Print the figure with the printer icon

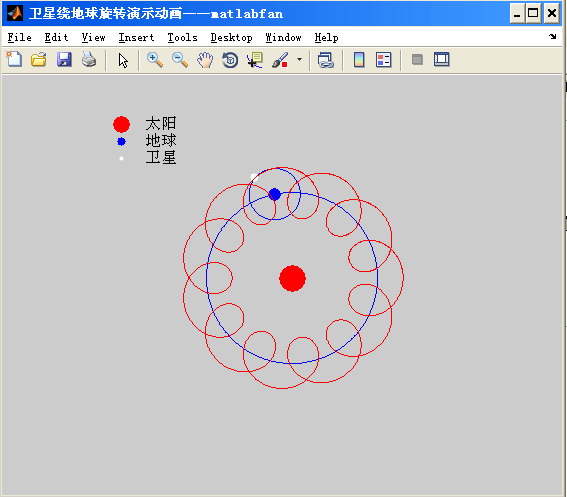tap(89, 60)
